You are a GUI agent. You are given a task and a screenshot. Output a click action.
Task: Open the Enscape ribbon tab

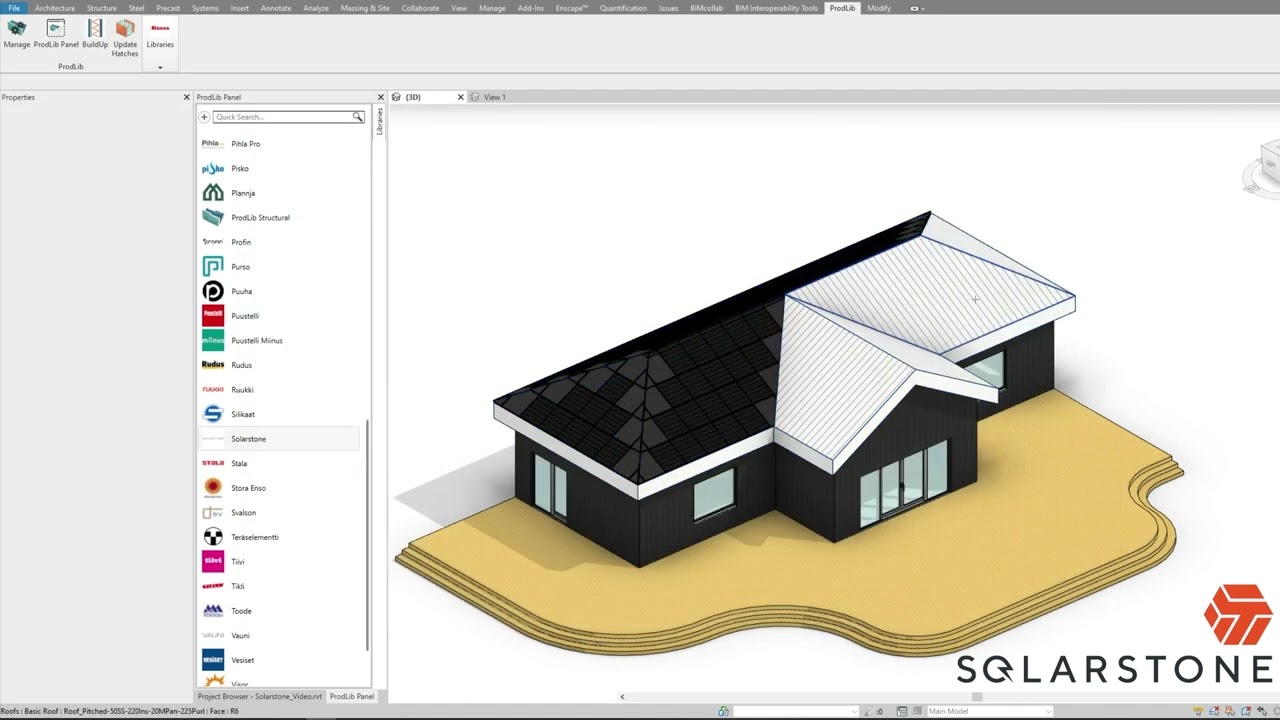(572, 8)
